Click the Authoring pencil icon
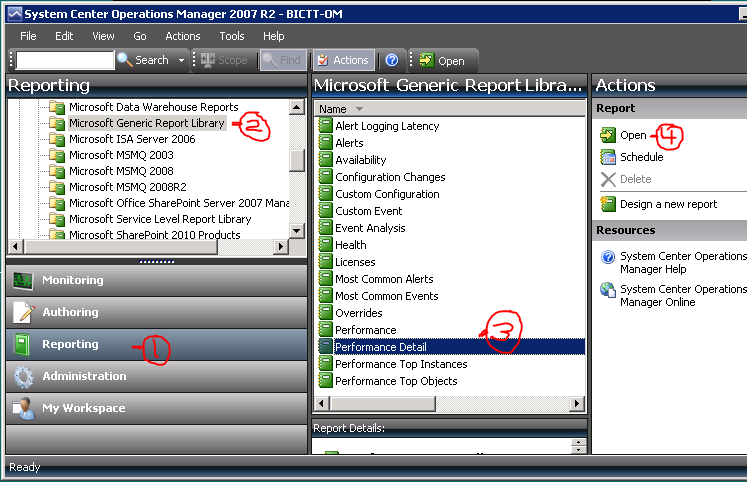This screenshot has height=482, width=747. pos(23,312)
